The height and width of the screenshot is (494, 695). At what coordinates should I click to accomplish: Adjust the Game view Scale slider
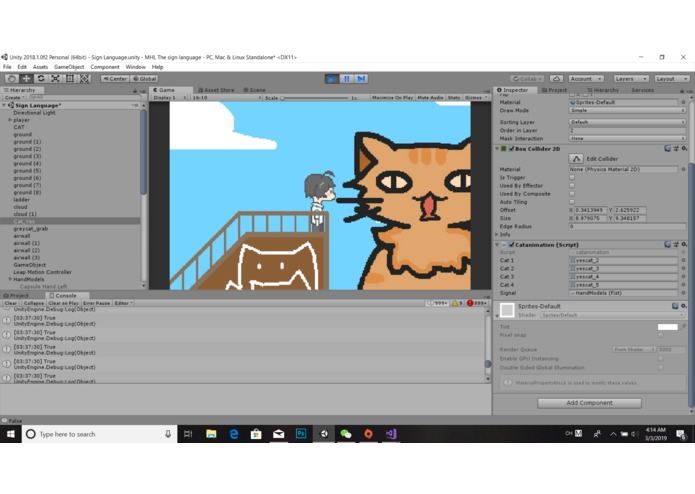[x=315, y=98]
